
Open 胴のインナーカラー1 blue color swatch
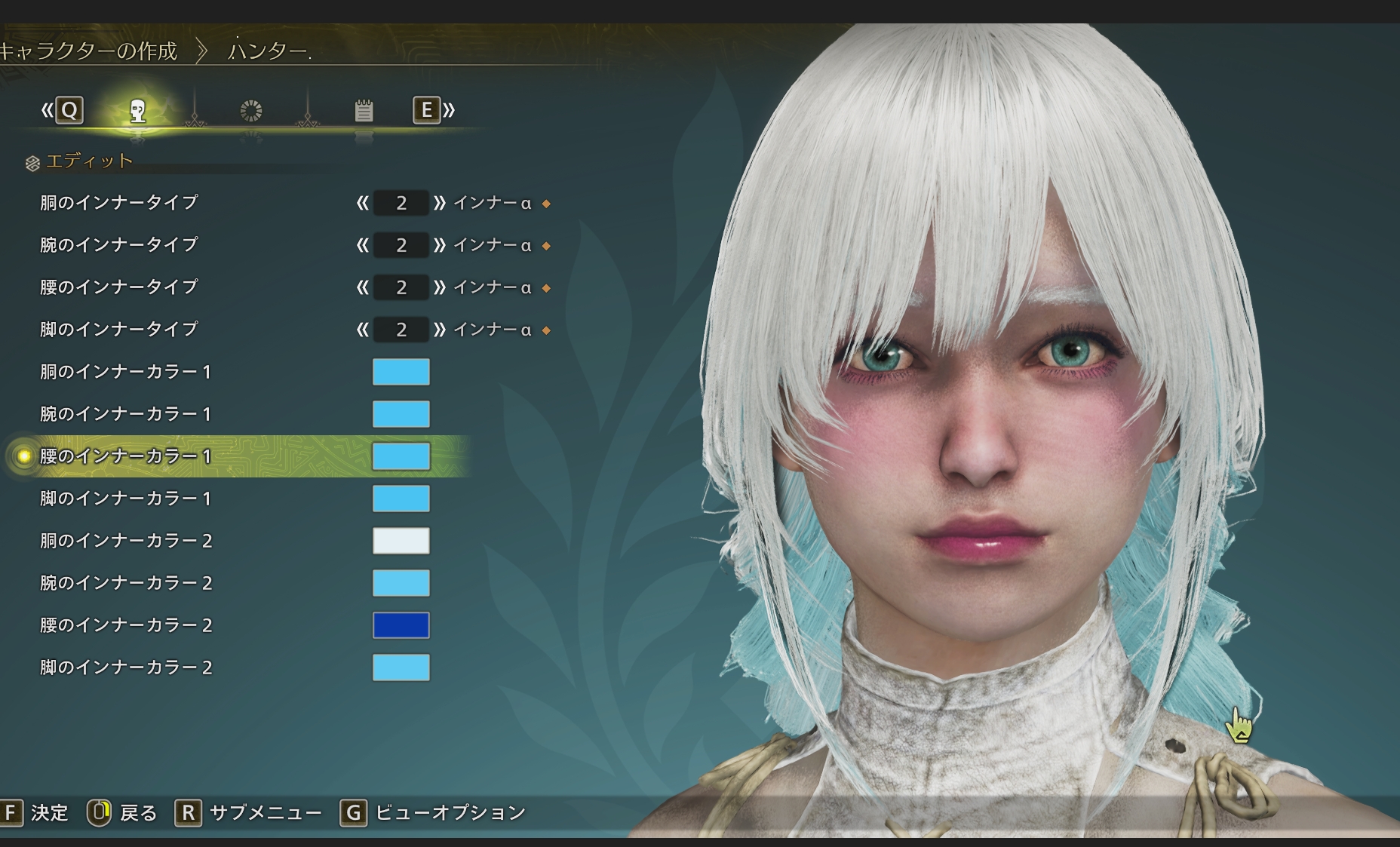coord(401,372)
